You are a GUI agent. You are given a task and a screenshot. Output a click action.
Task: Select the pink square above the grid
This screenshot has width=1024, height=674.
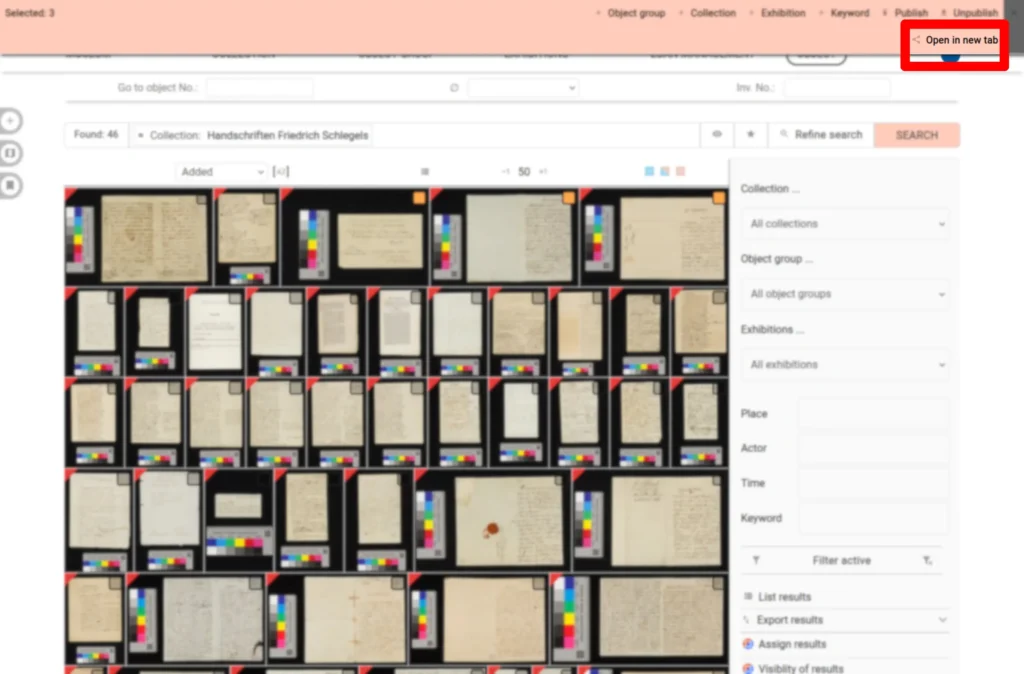(680, 171)
